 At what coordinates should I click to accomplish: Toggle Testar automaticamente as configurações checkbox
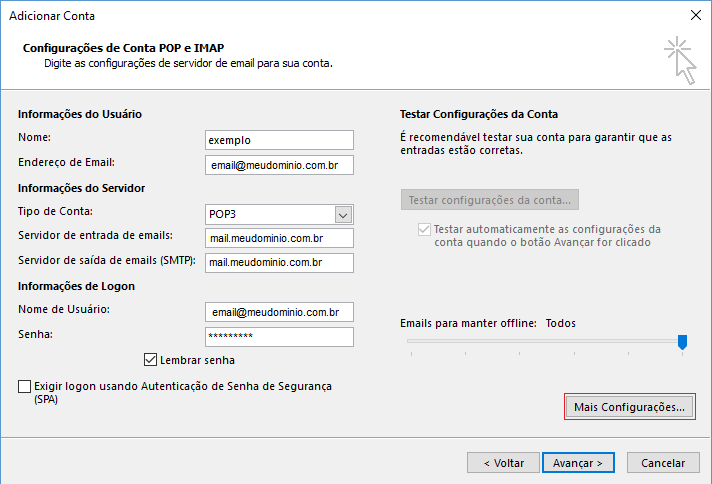pyautogui.click(x=424, y=229)
